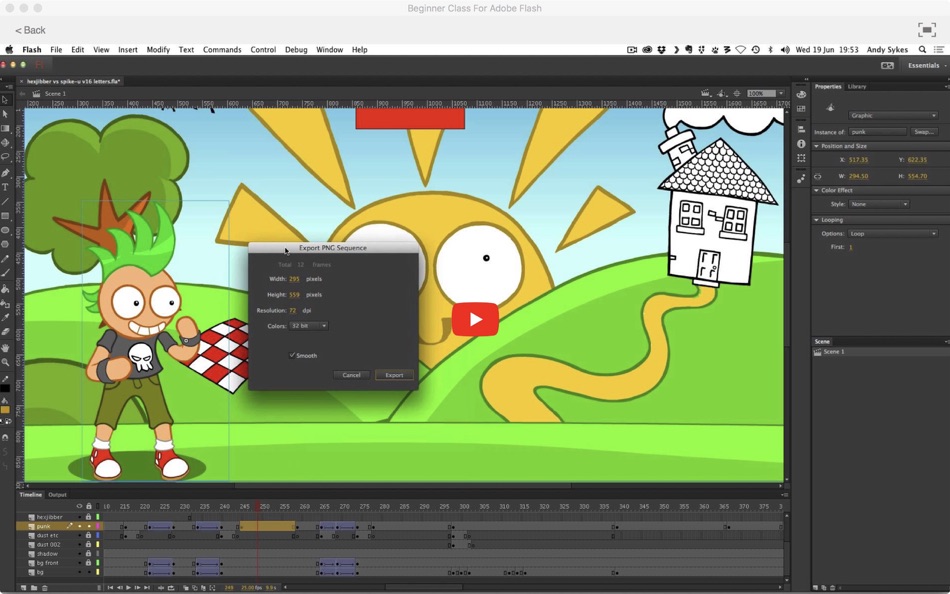Click the Export button

(x=394, y=375)
